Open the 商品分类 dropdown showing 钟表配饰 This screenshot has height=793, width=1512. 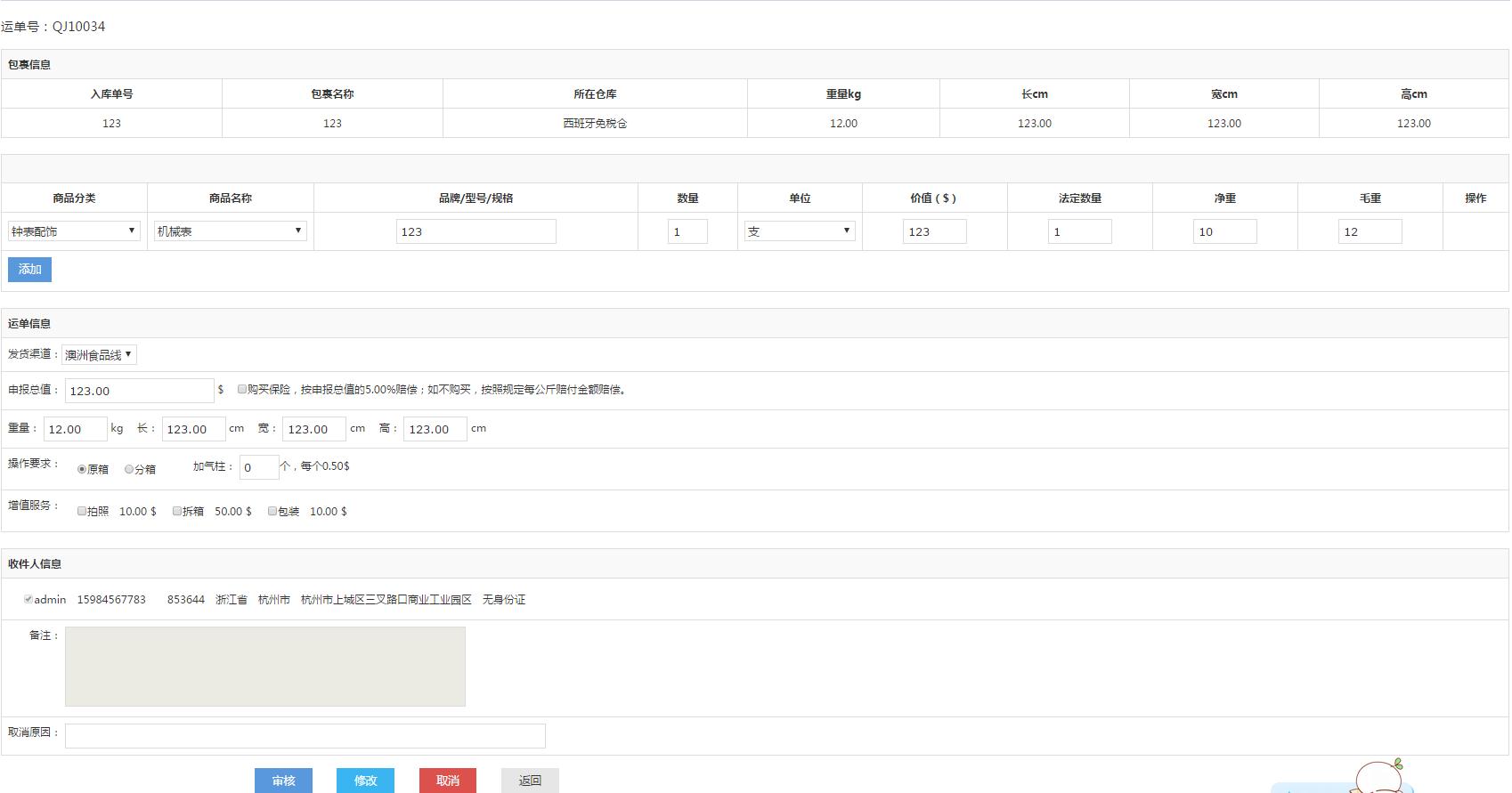(x=74, y=231)
